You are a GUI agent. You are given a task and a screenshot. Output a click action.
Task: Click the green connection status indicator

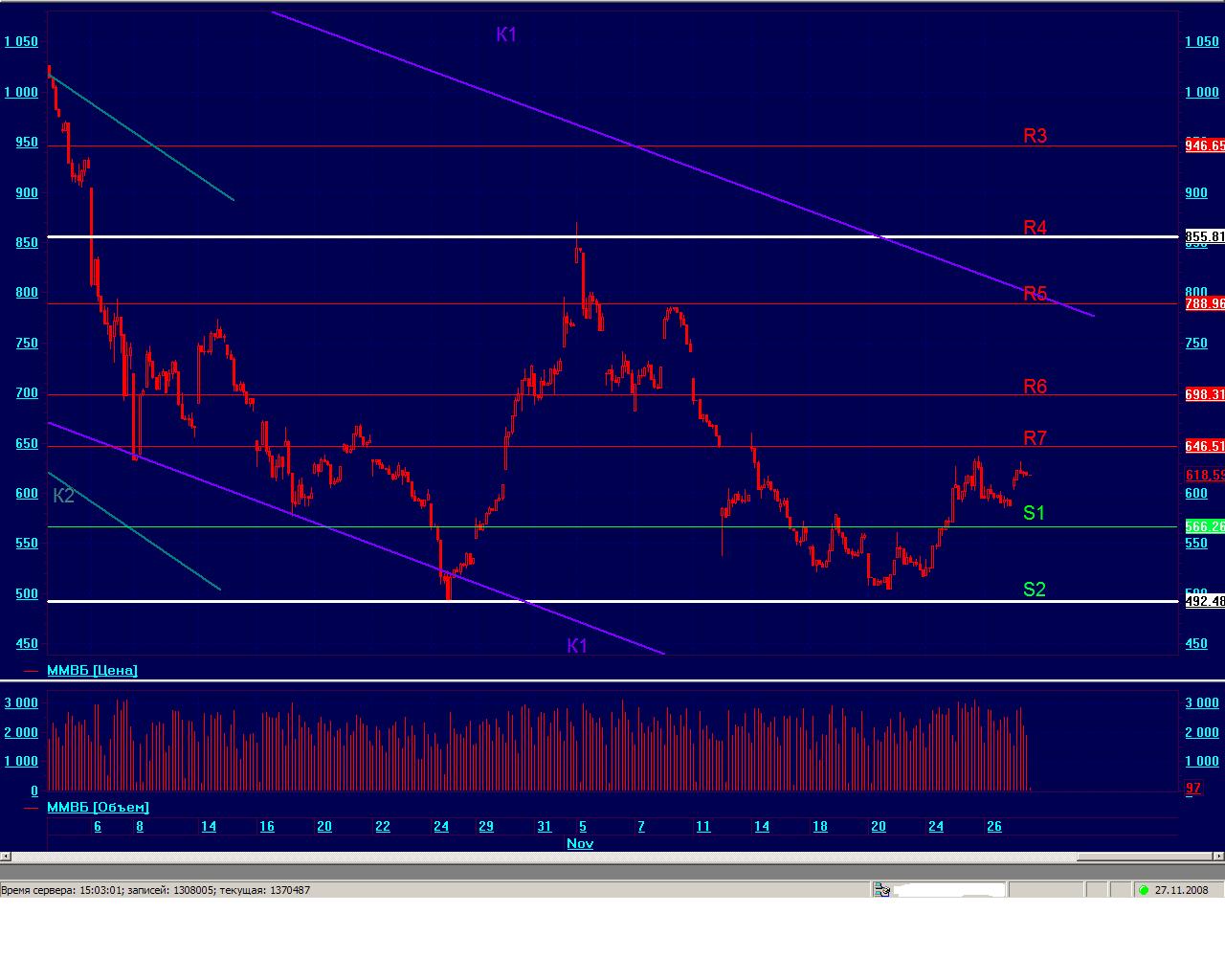pyautogui.click(x=1143, y=890)
